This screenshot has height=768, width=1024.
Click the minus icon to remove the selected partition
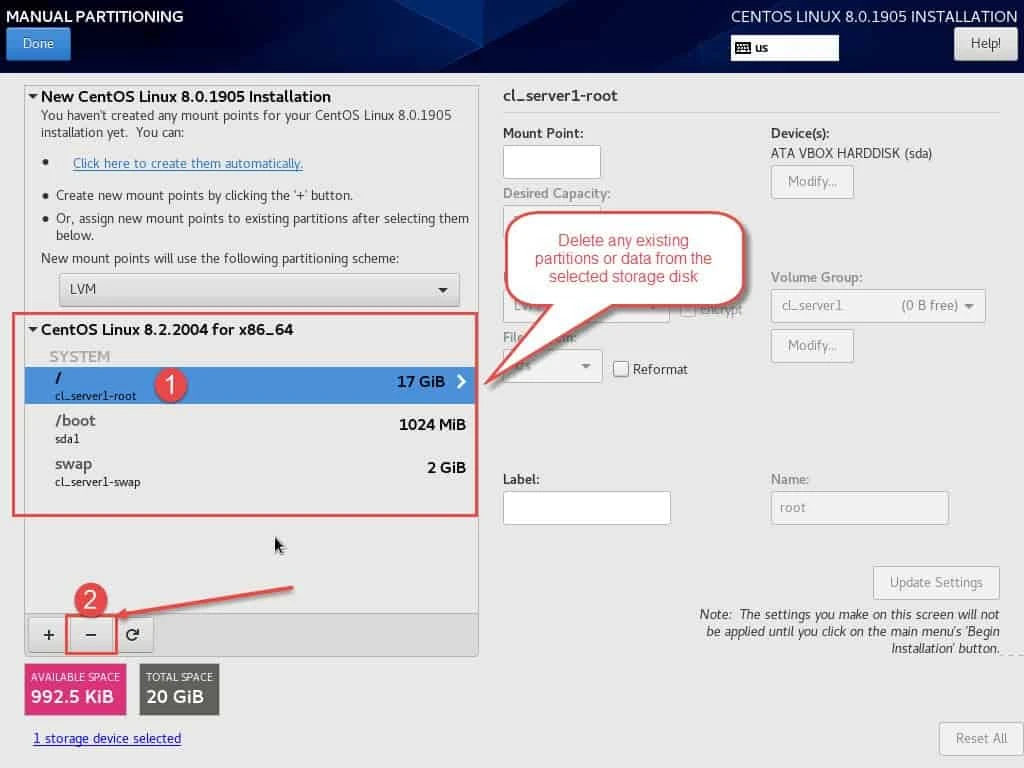pos(89,635)
